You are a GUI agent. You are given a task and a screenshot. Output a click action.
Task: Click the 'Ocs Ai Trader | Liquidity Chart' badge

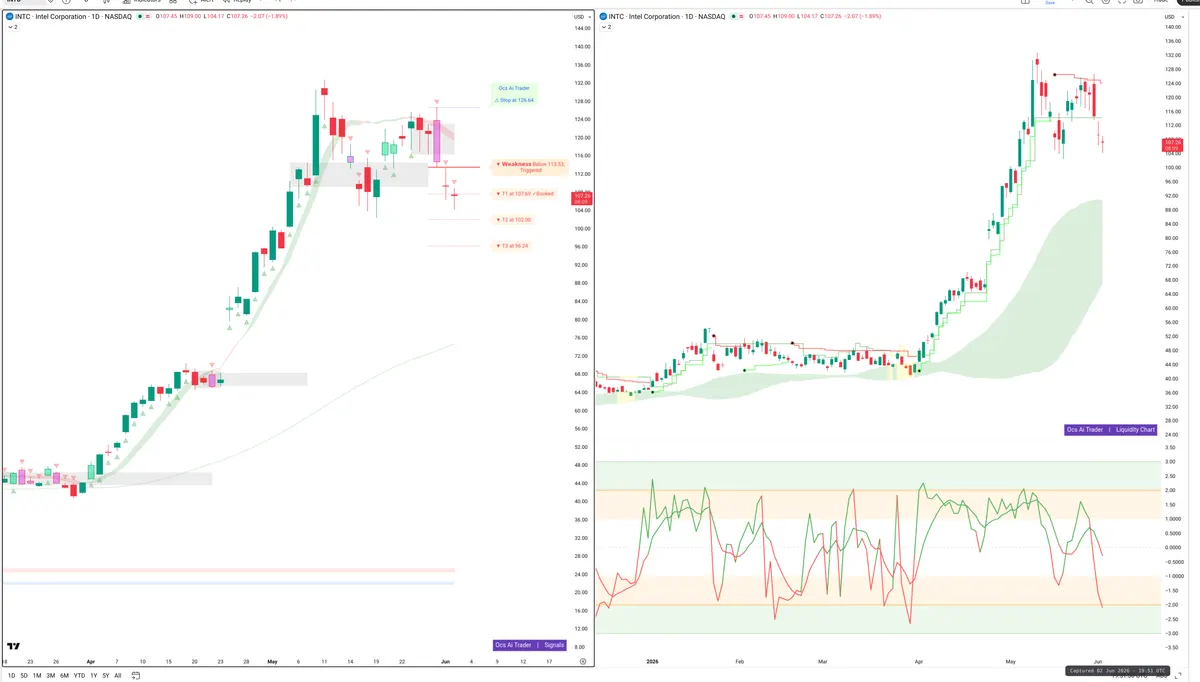click(x=1110, y=429)
